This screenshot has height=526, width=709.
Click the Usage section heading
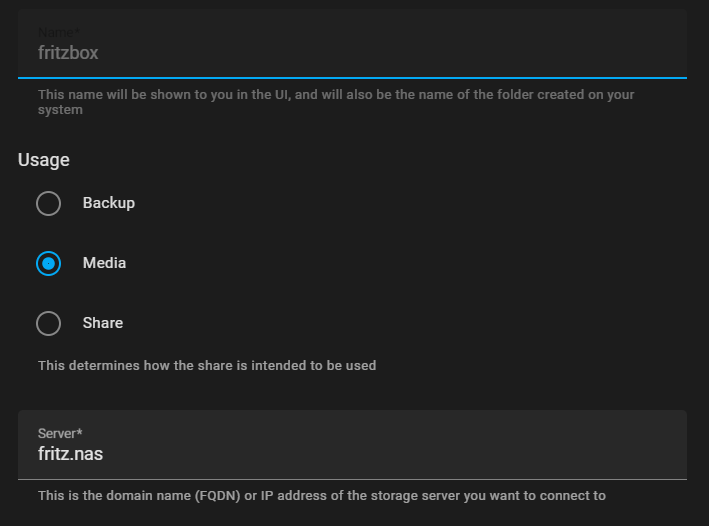[x=44, y=159]
